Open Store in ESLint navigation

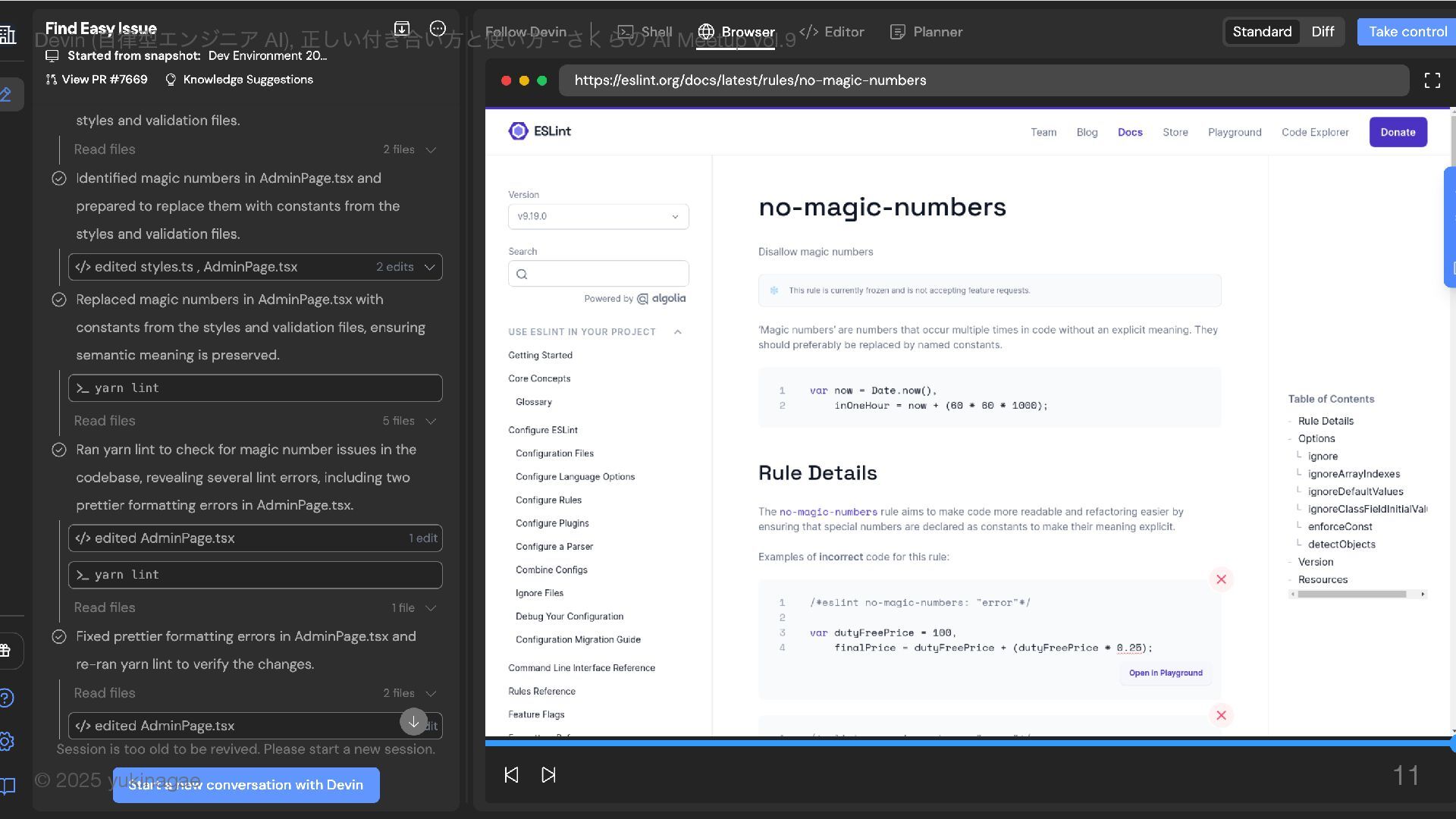1175,132
